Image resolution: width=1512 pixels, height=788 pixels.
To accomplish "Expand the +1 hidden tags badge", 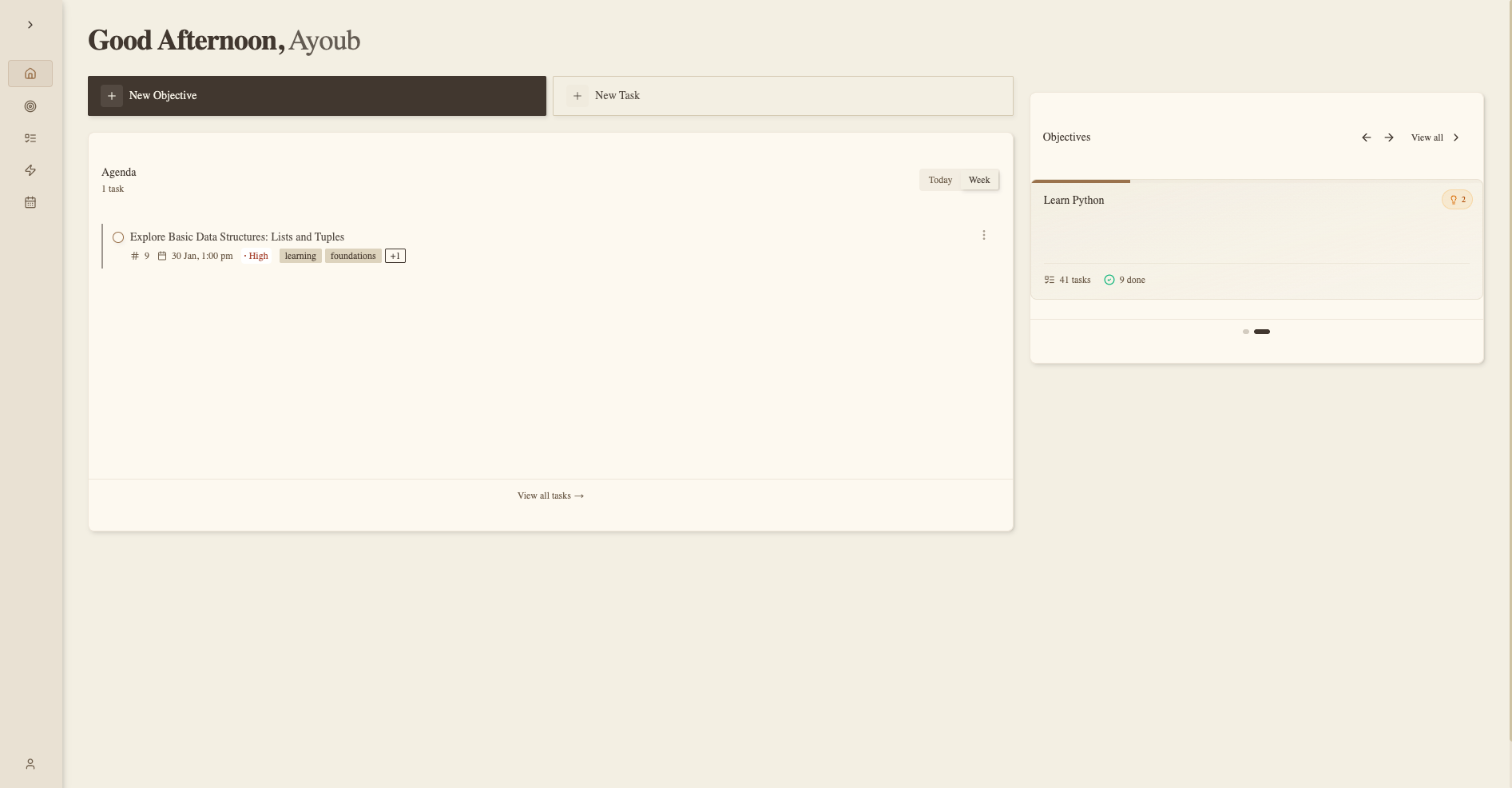I will pyautogui.click(x=395, y=256).
